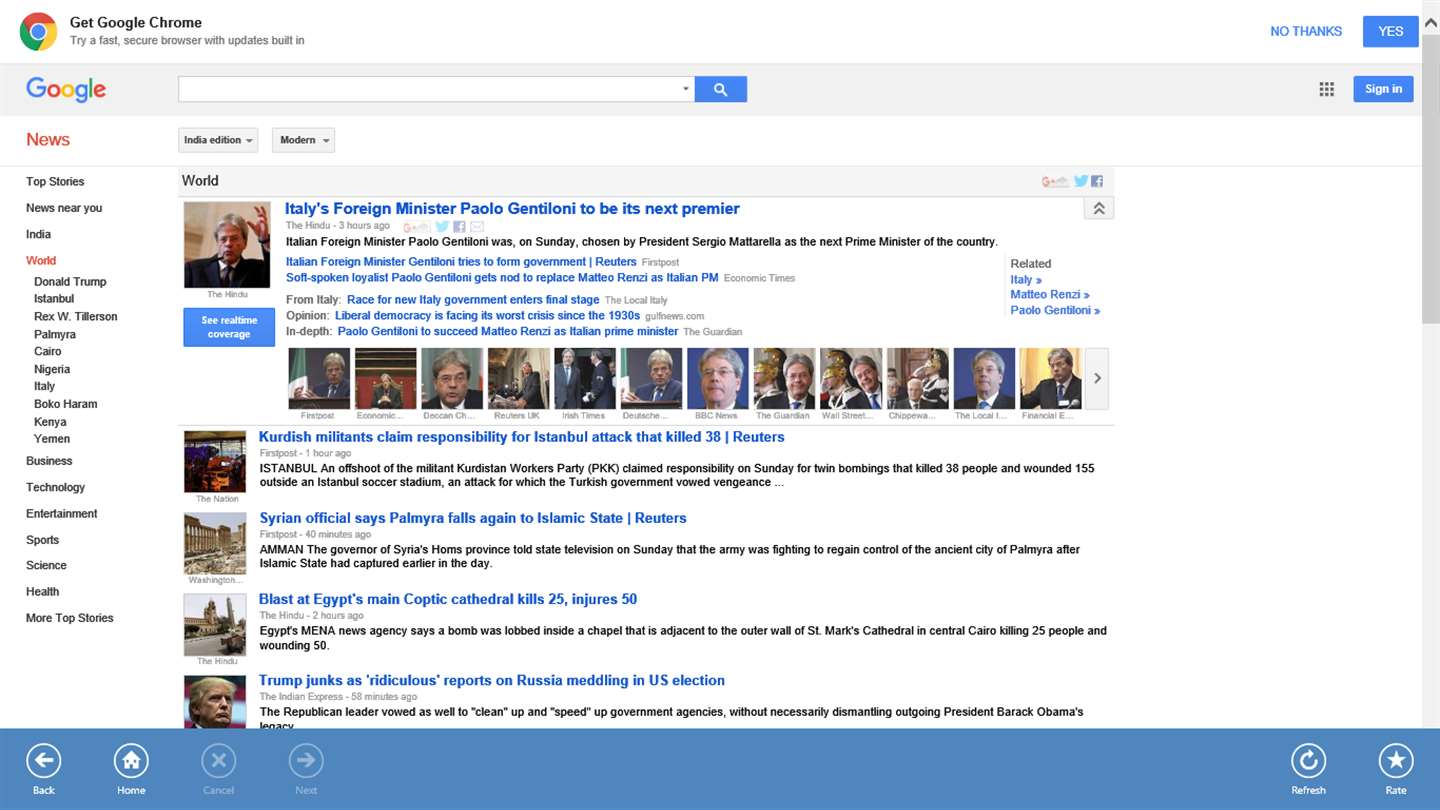Show next images with right chevron

click(1097, 378)
